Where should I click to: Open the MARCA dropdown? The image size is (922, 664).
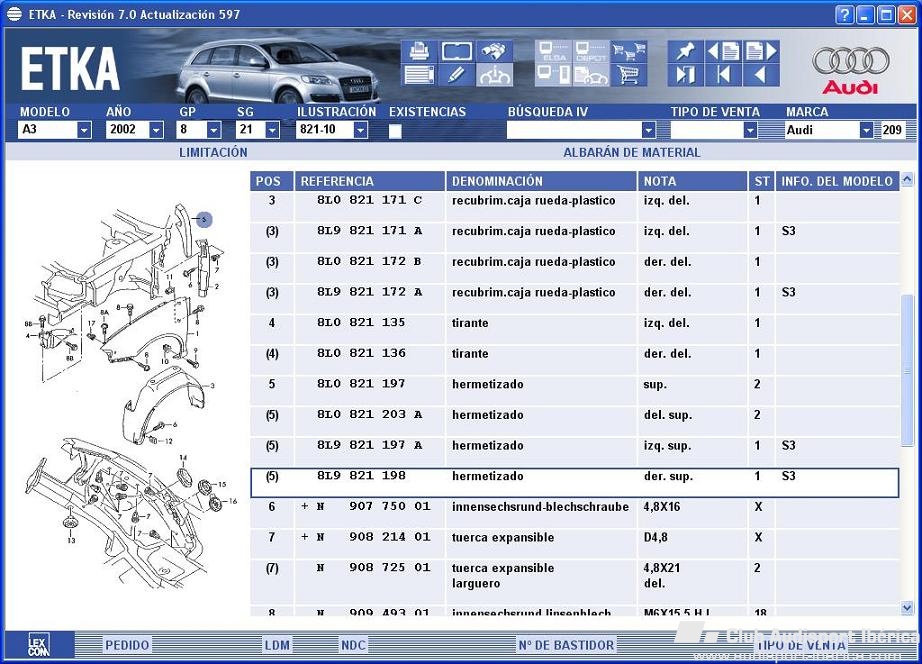pos(866,130)
